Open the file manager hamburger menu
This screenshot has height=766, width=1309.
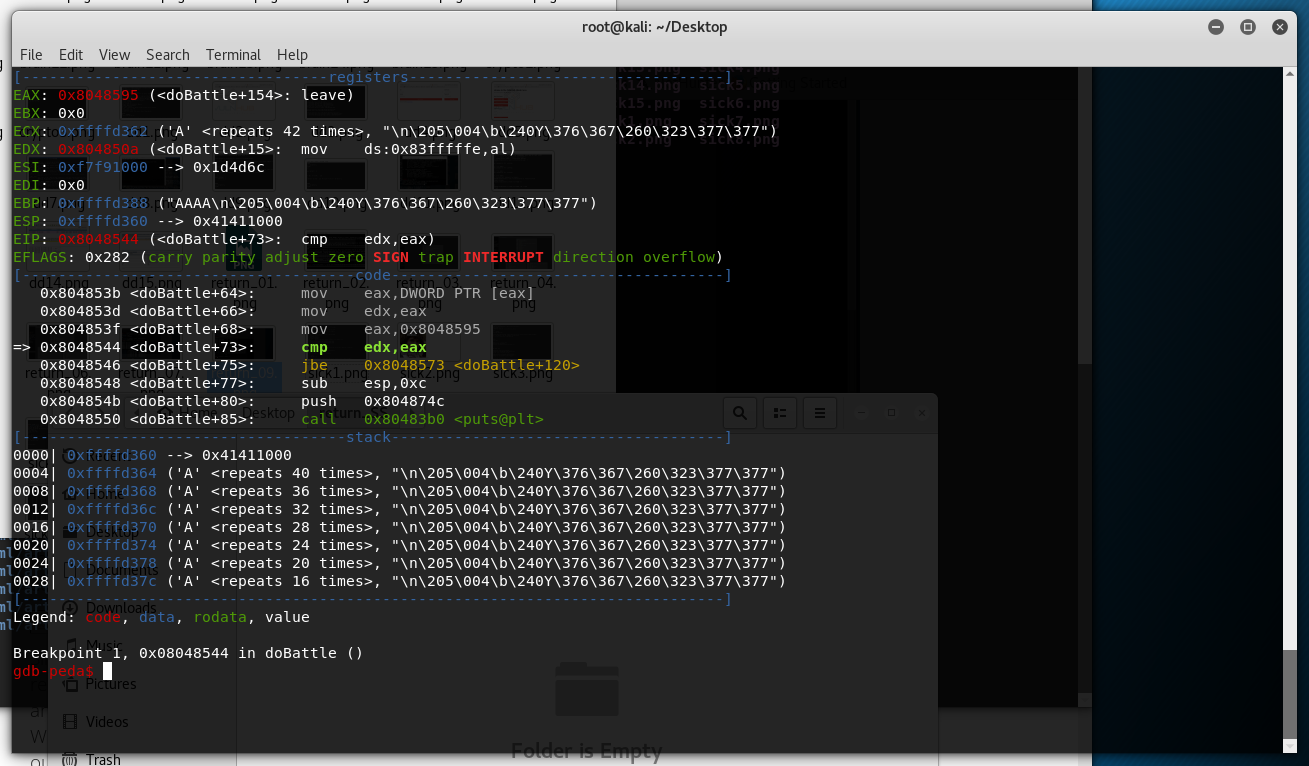819,412
